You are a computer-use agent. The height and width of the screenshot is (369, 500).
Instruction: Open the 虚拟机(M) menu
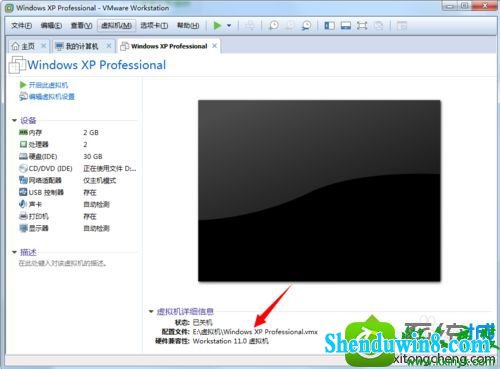coord(116,26)
